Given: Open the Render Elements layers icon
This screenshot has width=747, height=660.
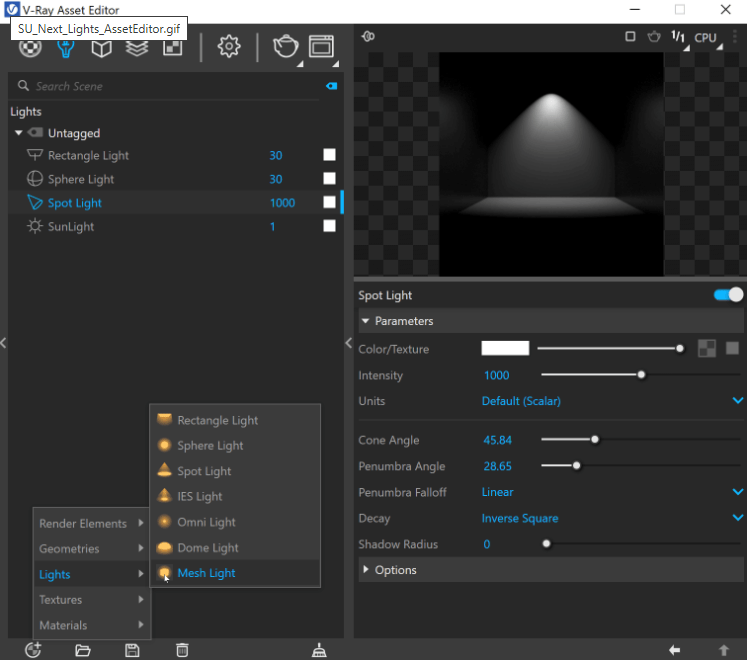Looking at the screenshot, I should click(x=137, y=48).
